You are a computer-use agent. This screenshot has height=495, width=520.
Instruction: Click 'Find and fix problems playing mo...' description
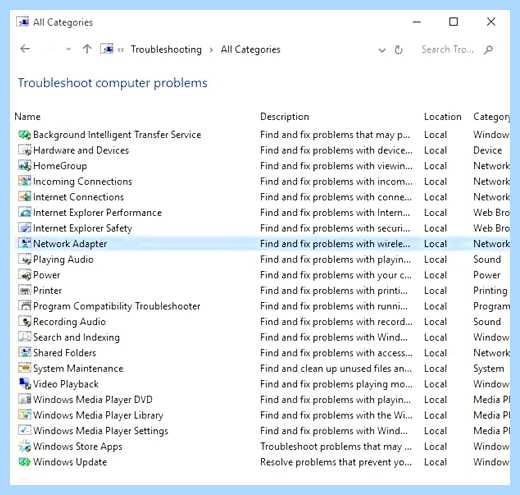pos(336,384)
